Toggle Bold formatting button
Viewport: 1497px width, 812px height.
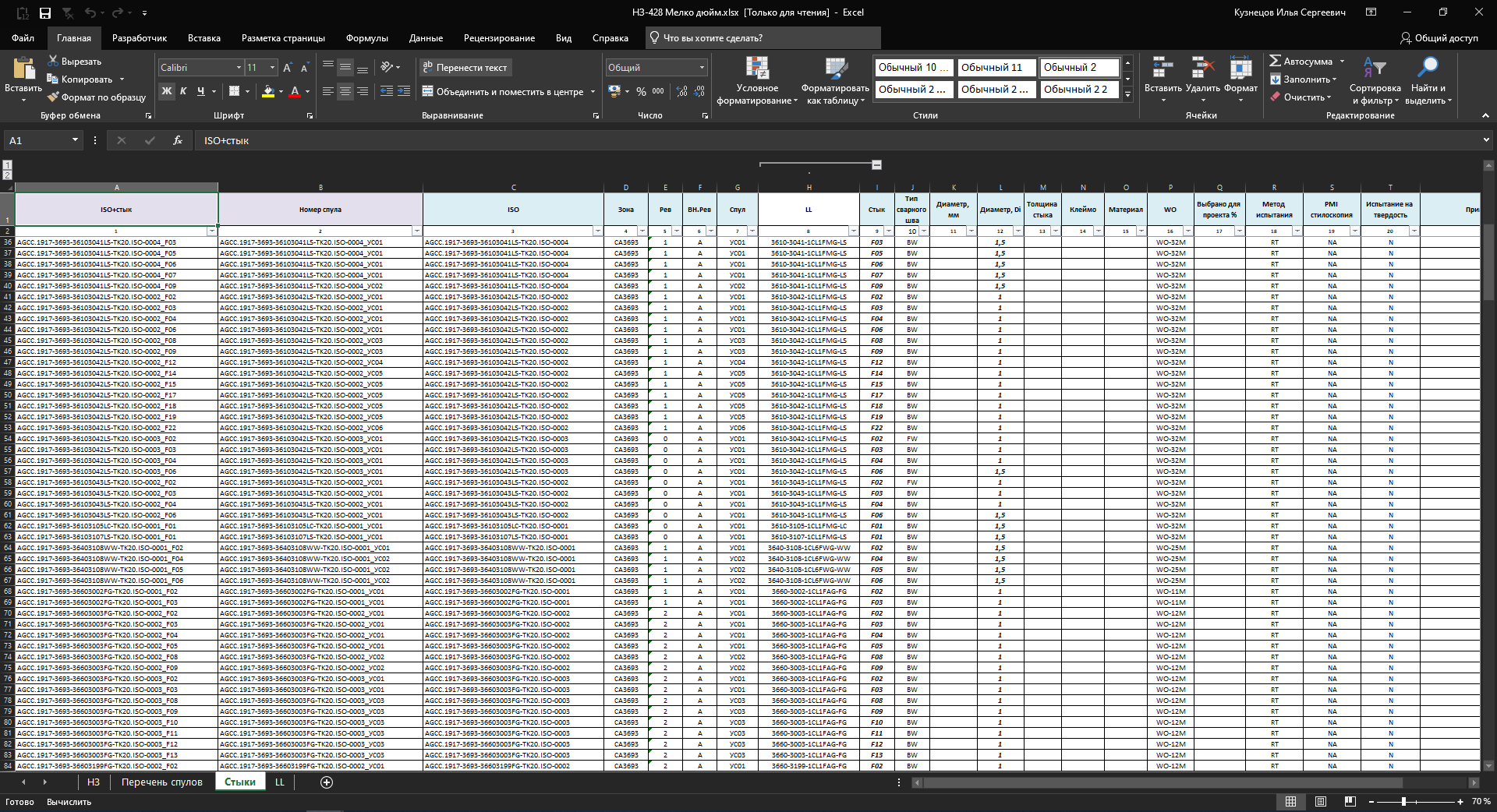coord(166,91)
